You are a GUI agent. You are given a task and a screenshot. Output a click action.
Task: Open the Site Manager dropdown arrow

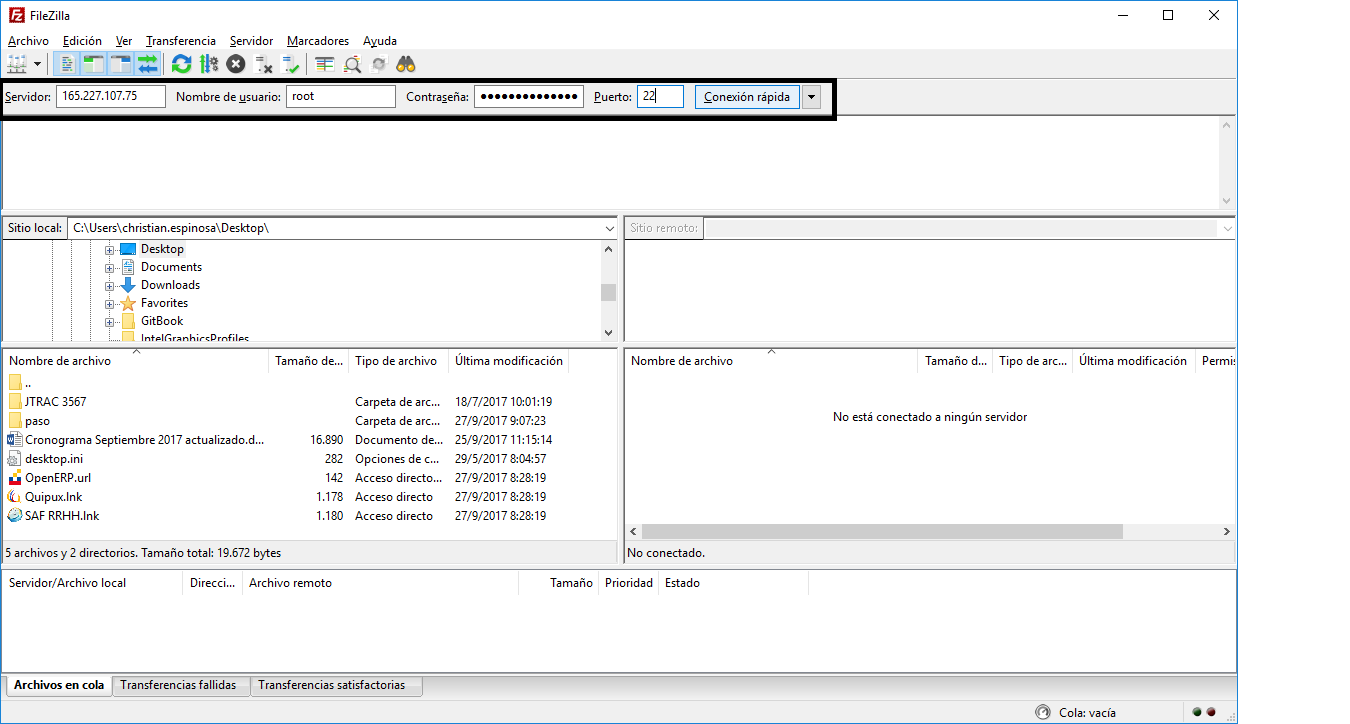(x=38, y=64)
